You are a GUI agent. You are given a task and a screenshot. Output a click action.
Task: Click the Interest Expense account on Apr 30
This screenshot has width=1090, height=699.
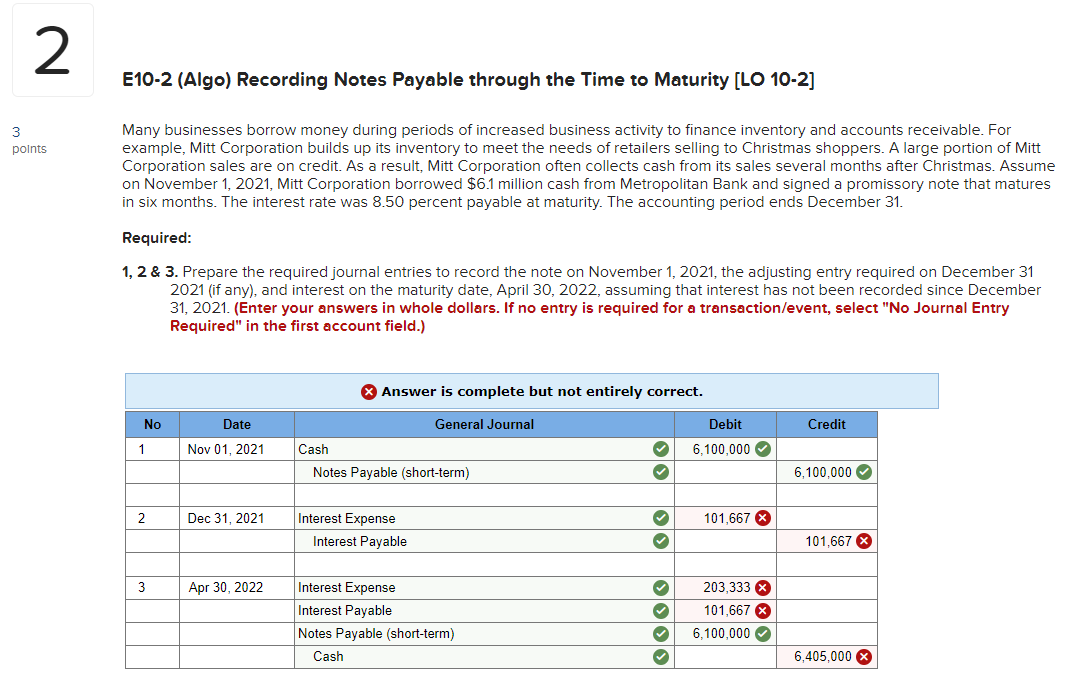pyautogui.click(x=484, y=588)
